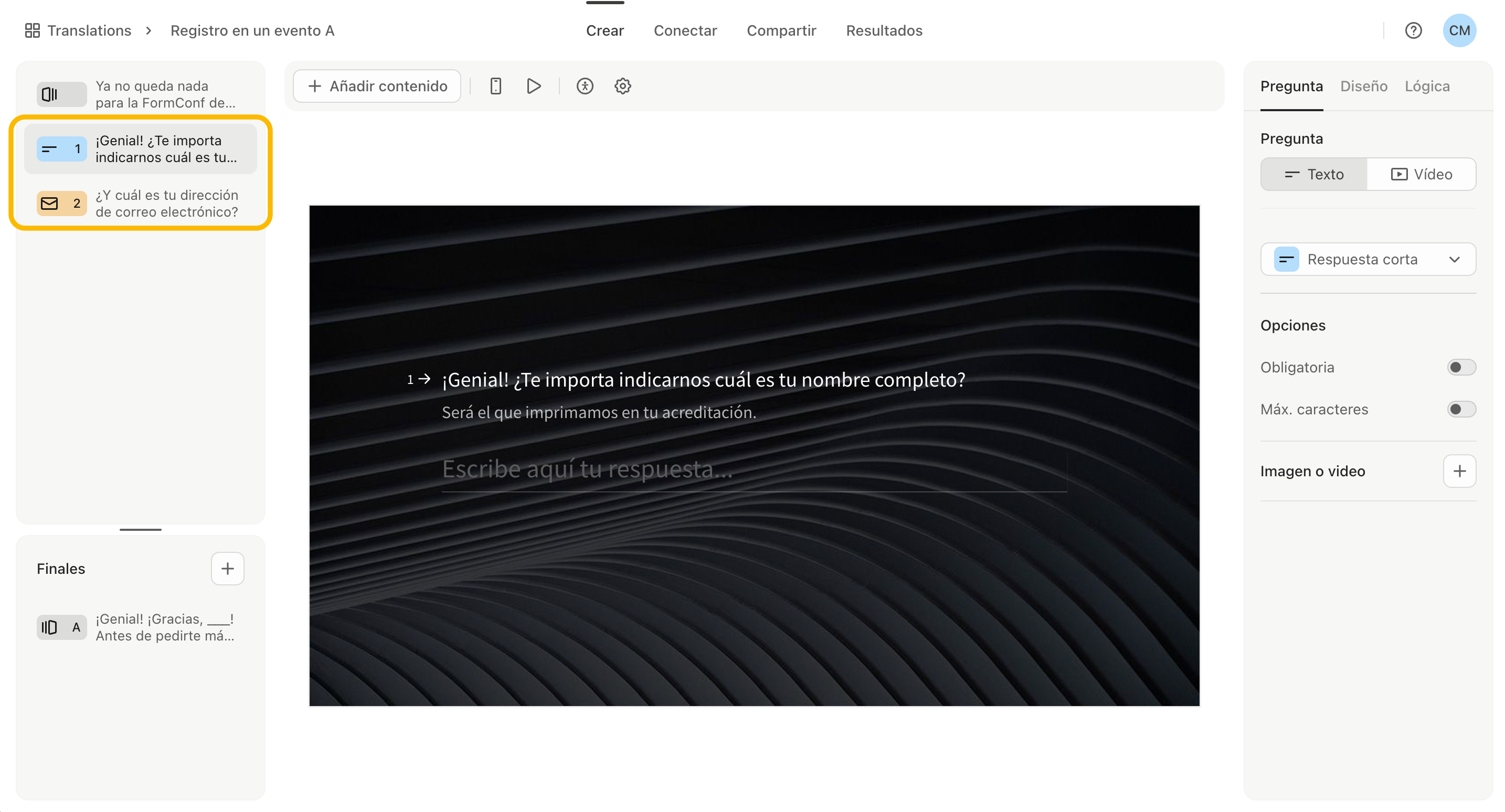
Task: Toggle the Obligatoria switch
Action: pyautogui.click(x=1461, y=367)
